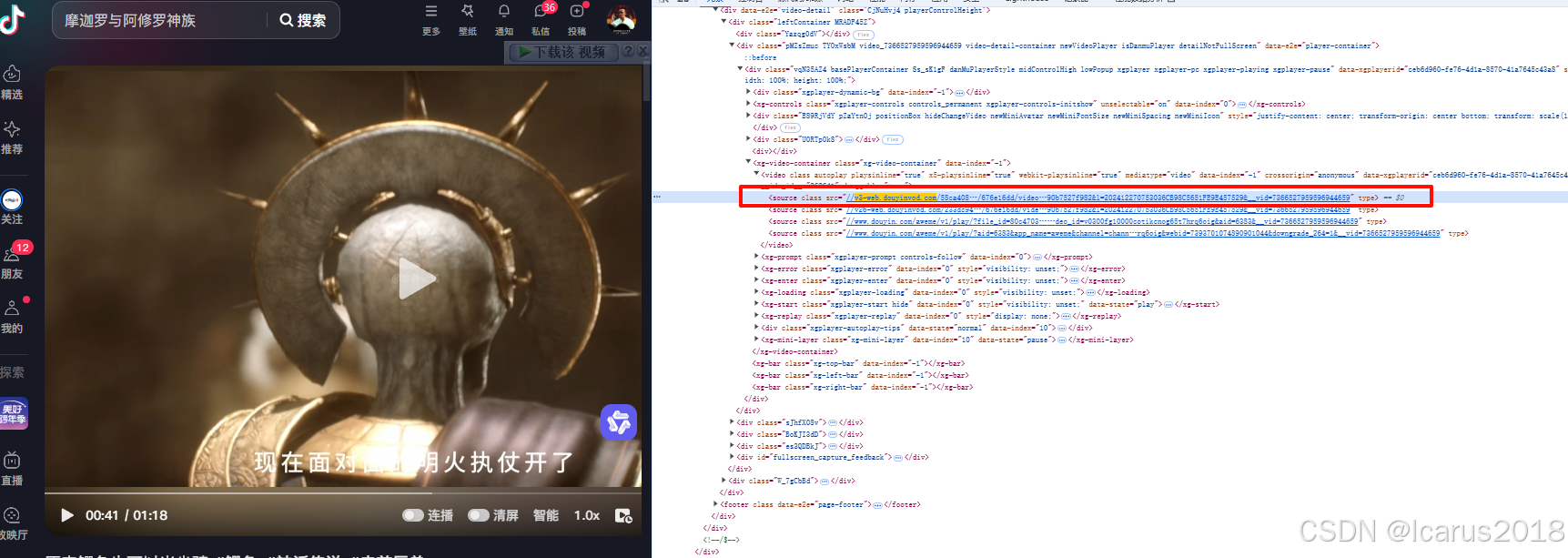Open the v26-web.douyinvod.com source link
Screen dimensions: 1568x558
(1098, 209)
